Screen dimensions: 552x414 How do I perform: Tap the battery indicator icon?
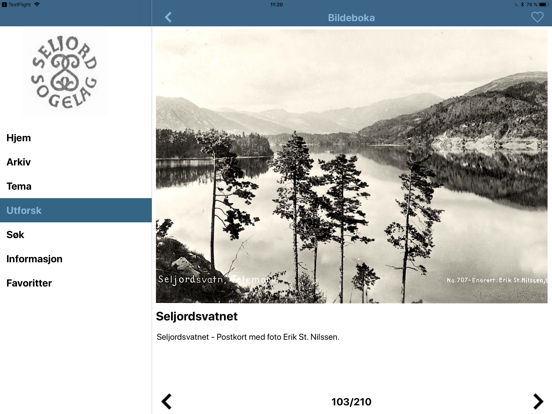tap(544, 5)
